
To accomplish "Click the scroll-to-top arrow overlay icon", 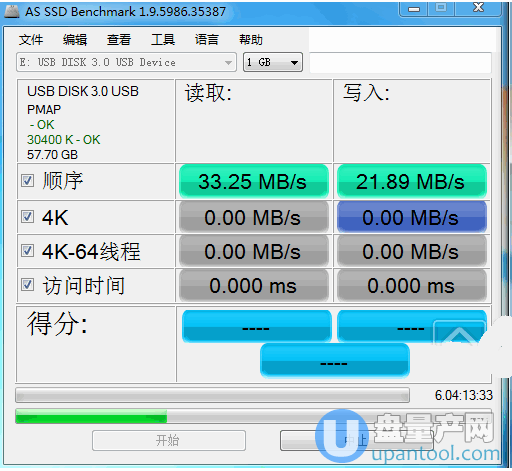I will [x=459, y=334].
